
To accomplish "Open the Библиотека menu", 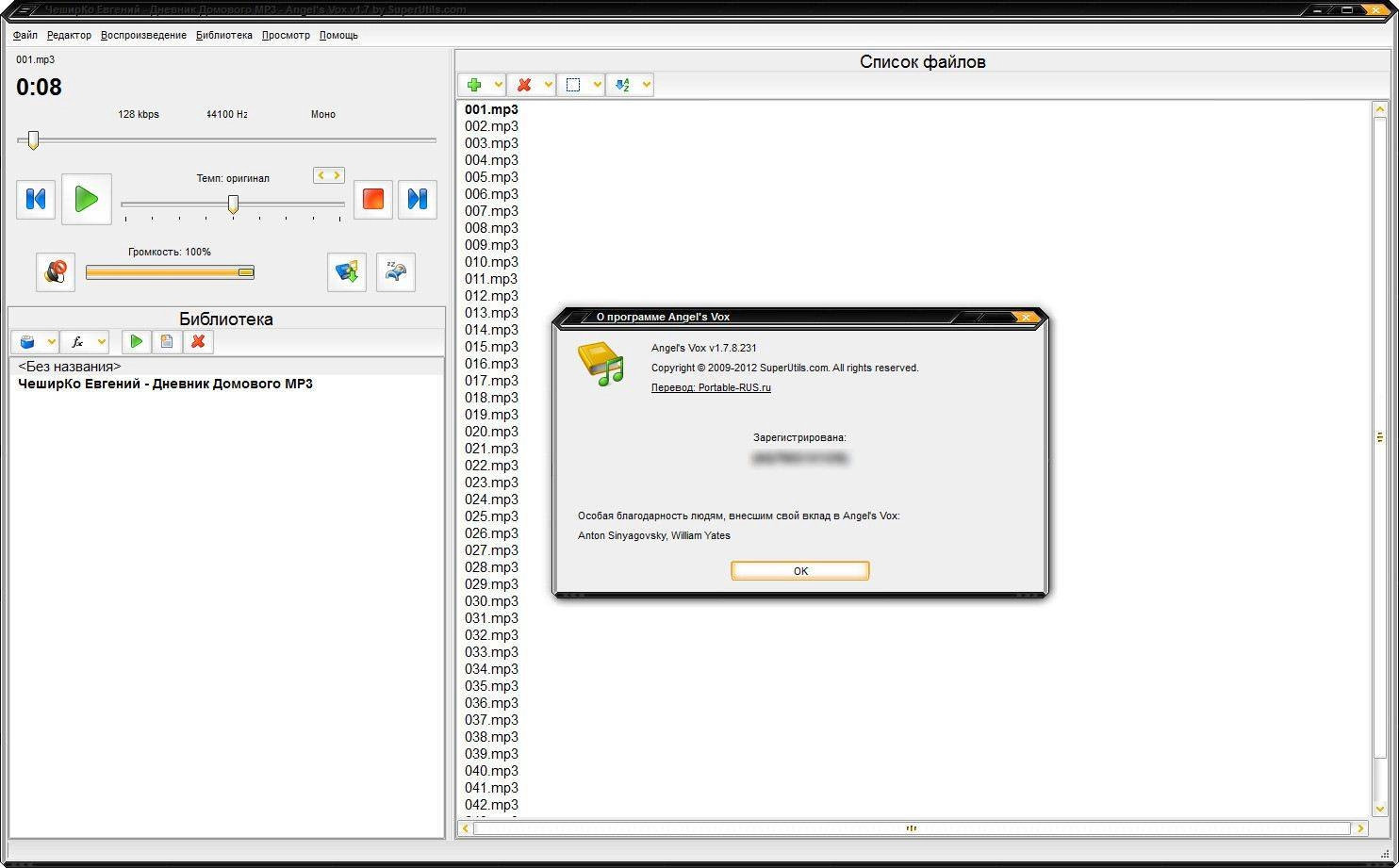I will [x=224, y=35].
